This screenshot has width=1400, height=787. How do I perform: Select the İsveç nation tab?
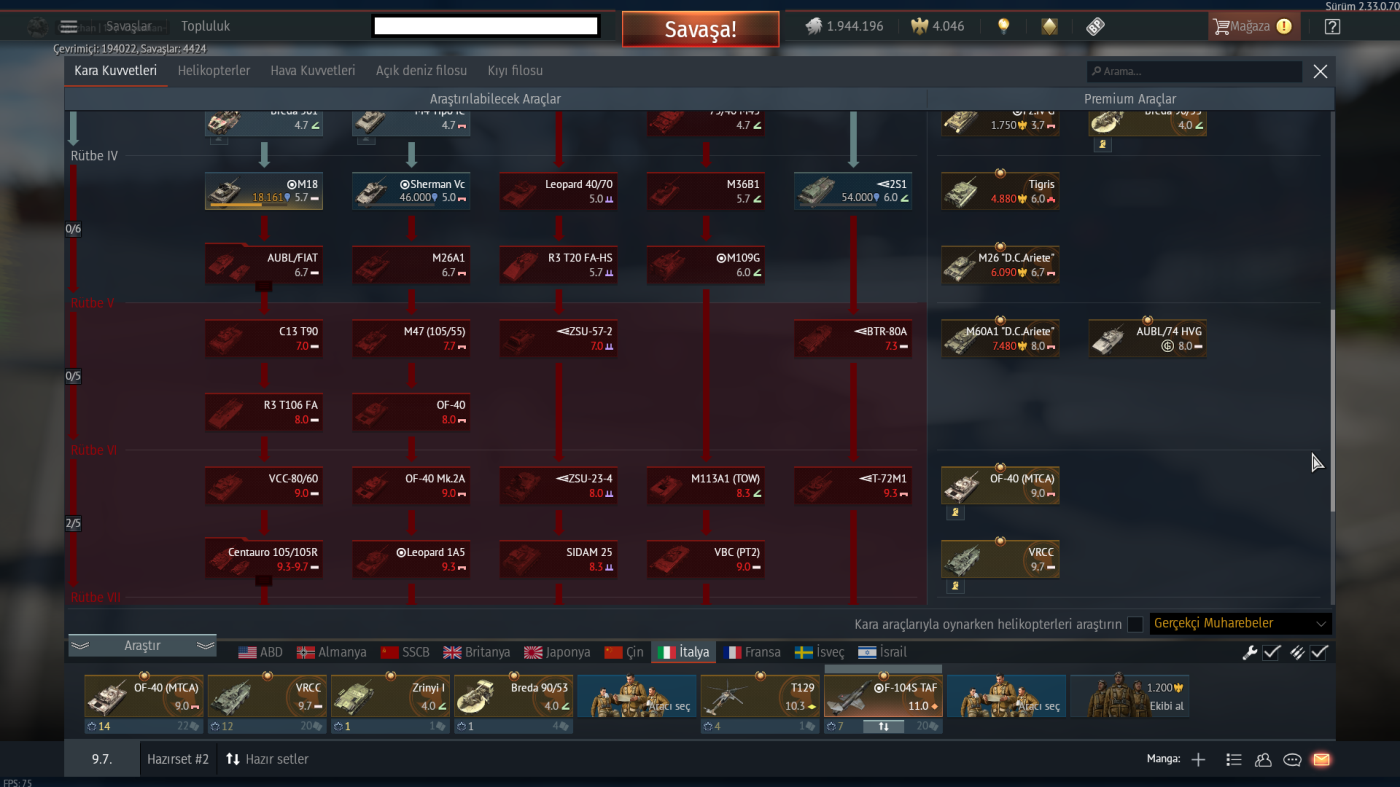click(820, 652)
